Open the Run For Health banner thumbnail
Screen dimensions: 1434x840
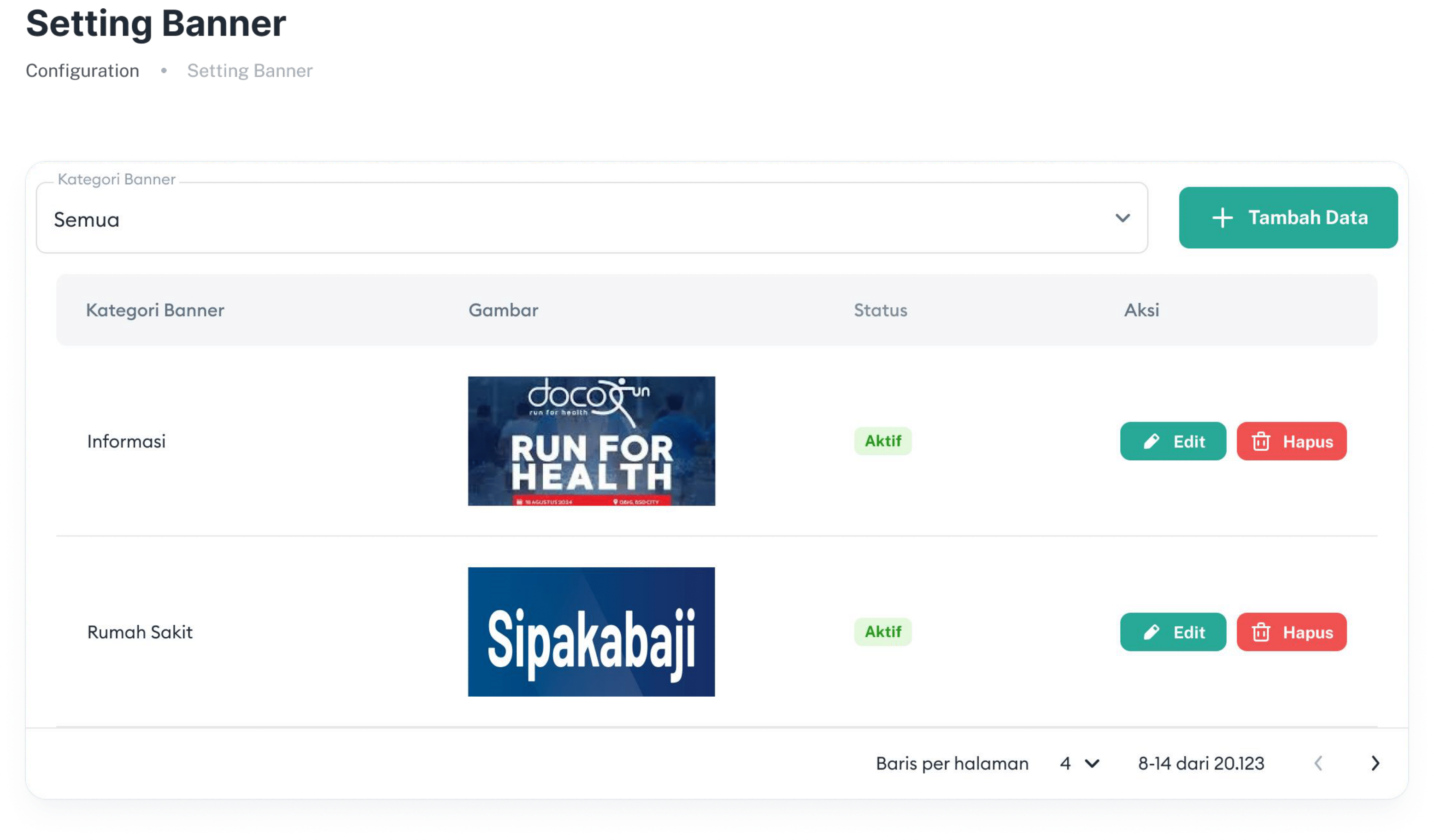point(591,441)
